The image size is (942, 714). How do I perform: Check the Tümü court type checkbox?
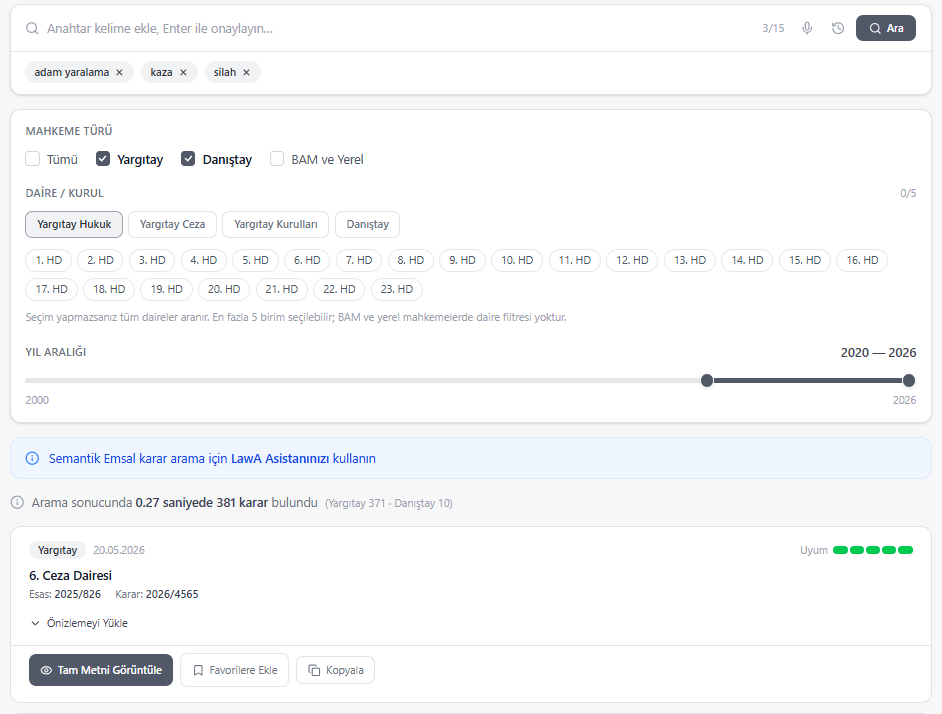coord(32,159)
